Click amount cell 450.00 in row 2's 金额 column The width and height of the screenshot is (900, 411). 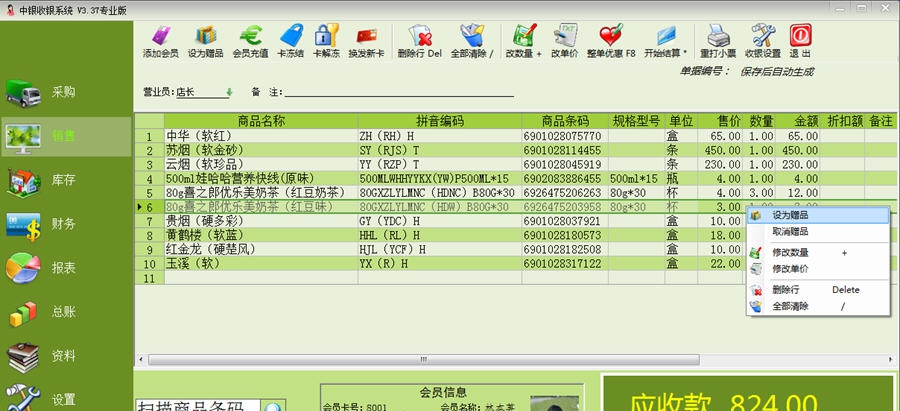[x=798, y=150]
